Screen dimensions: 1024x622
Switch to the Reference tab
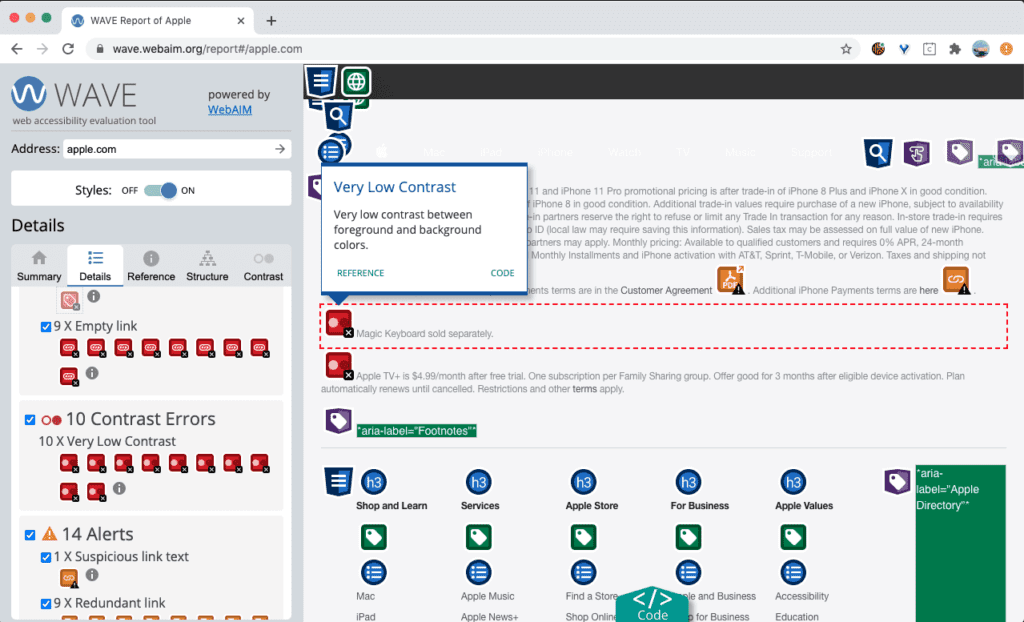coord(151,266)
